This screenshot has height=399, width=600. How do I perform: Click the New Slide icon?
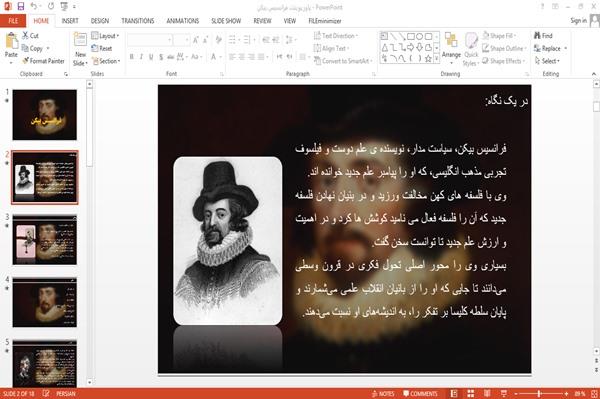coord(80,40)
